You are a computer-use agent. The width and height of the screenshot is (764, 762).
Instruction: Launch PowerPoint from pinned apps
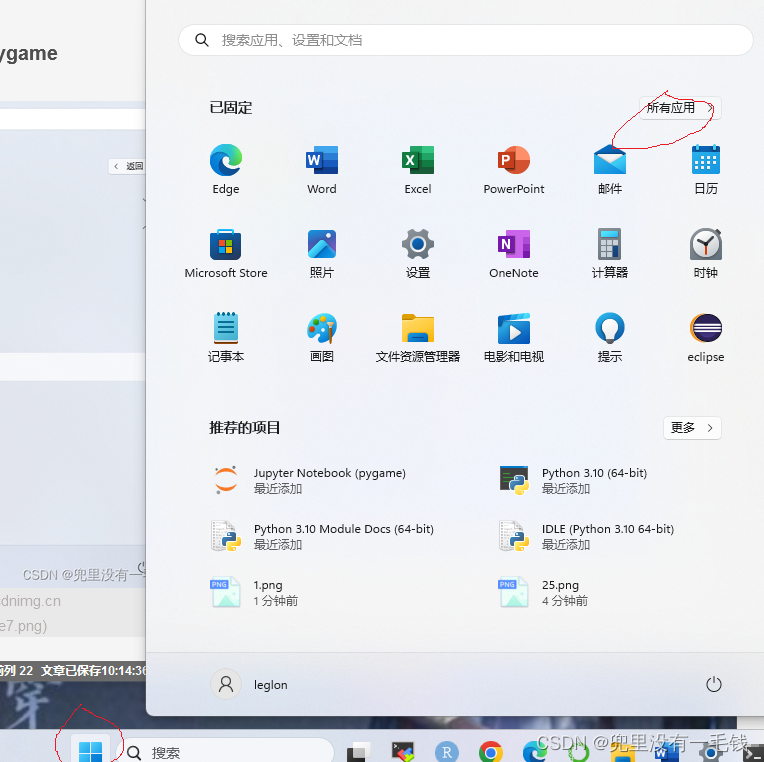click(x=514, y=169)
